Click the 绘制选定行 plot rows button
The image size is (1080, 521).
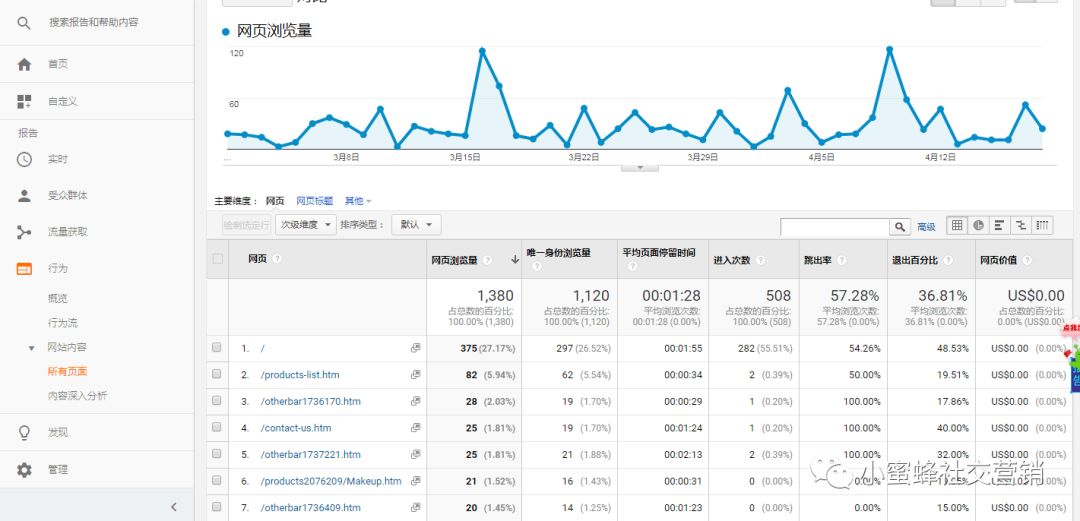[247, 225]
